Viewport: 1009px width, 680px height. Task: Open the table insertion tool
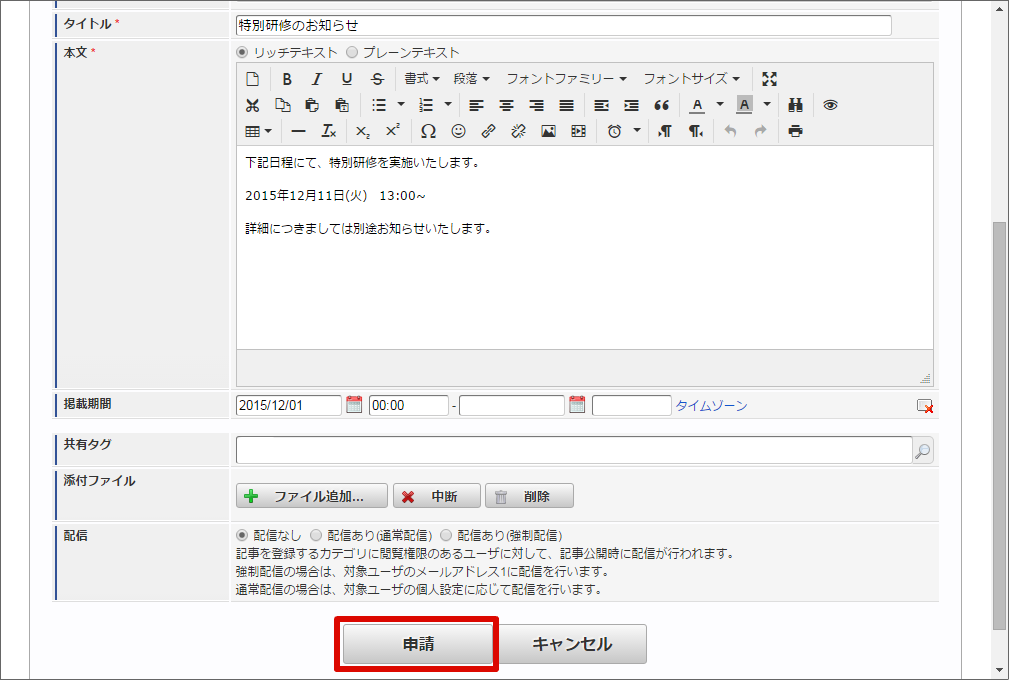253,131
